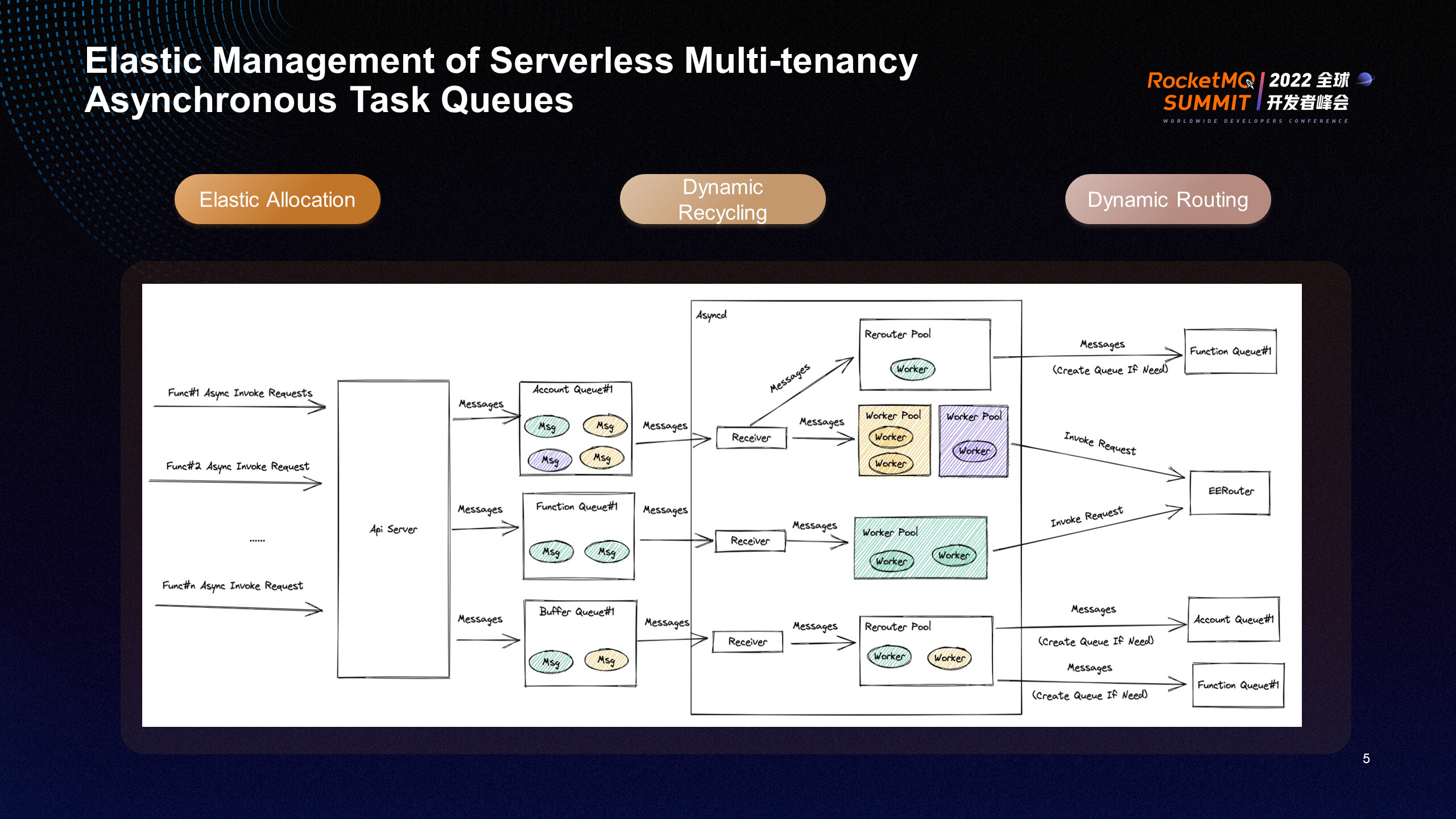The image size is (1456, 819).
Task: Click the lower Invoke Request arrow label
Action: click(x=1087, y=516)
